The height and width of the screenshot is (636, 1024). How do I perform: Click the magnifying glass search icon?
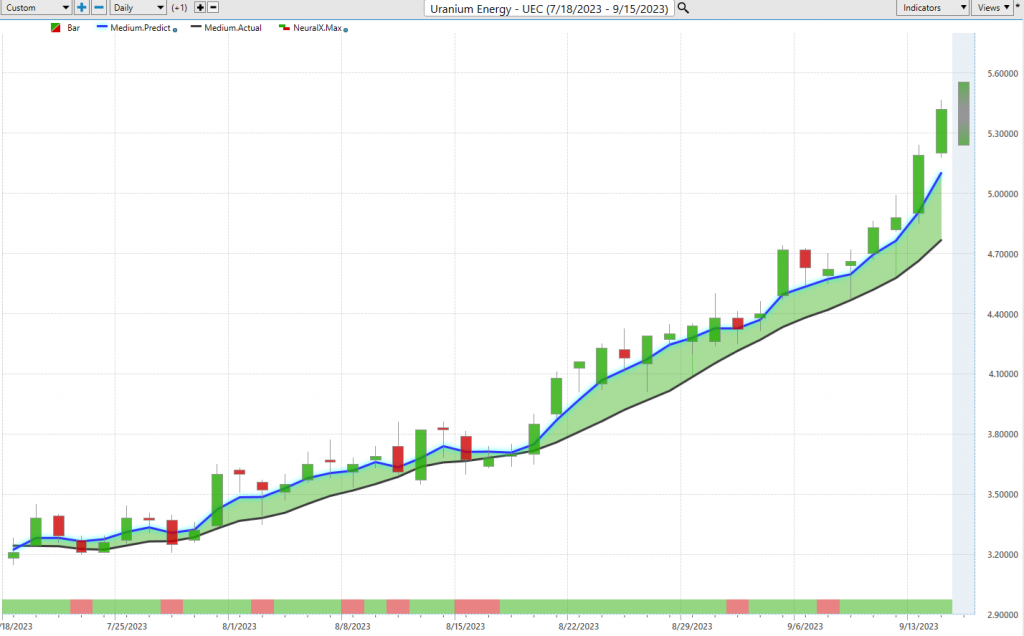(683, 8)
